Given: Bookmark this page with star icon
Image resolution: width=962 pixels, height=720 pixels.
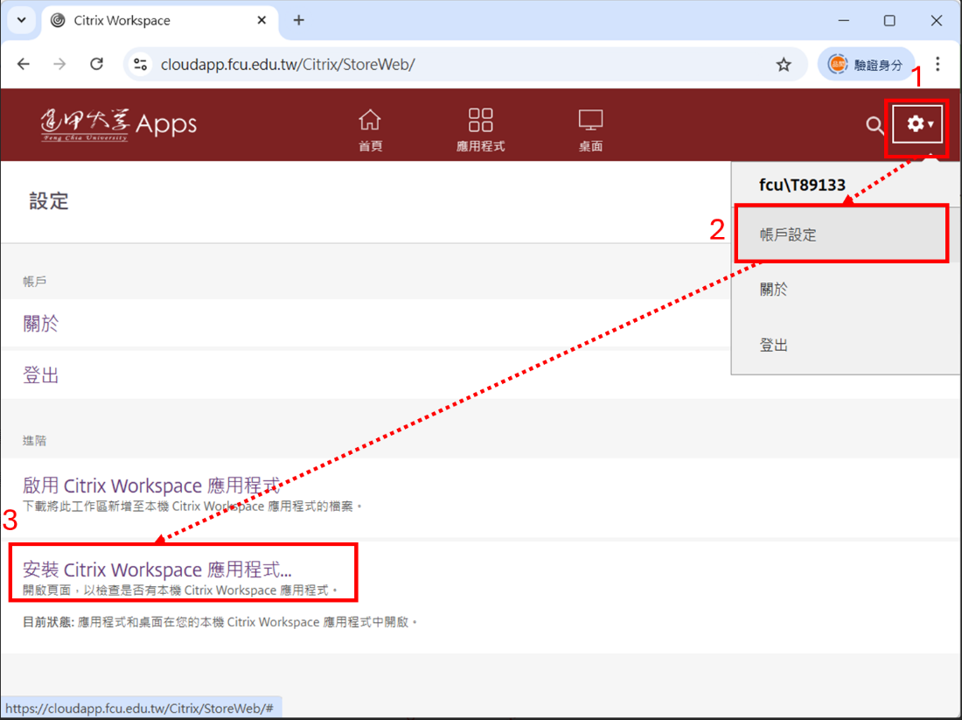Looking at the screenshot, I should point(783,64).
